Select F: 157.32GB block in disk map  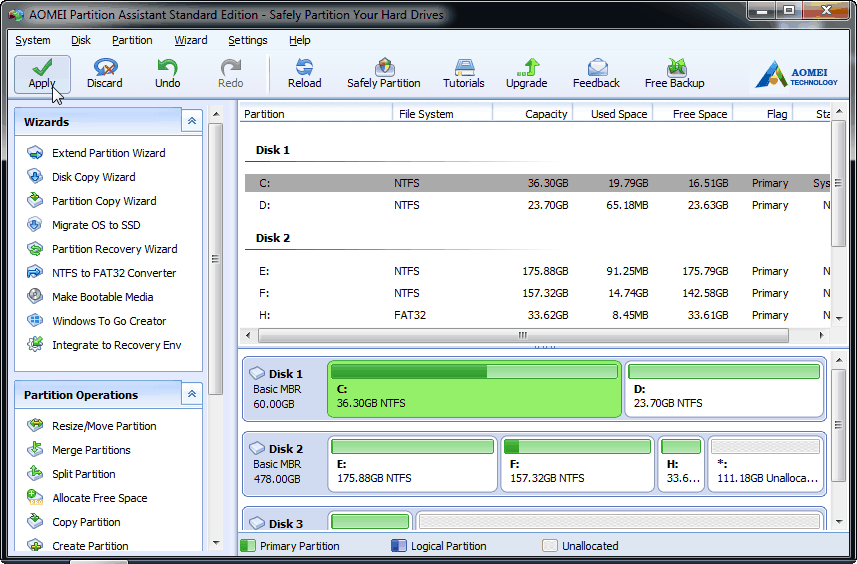(577, 464)
